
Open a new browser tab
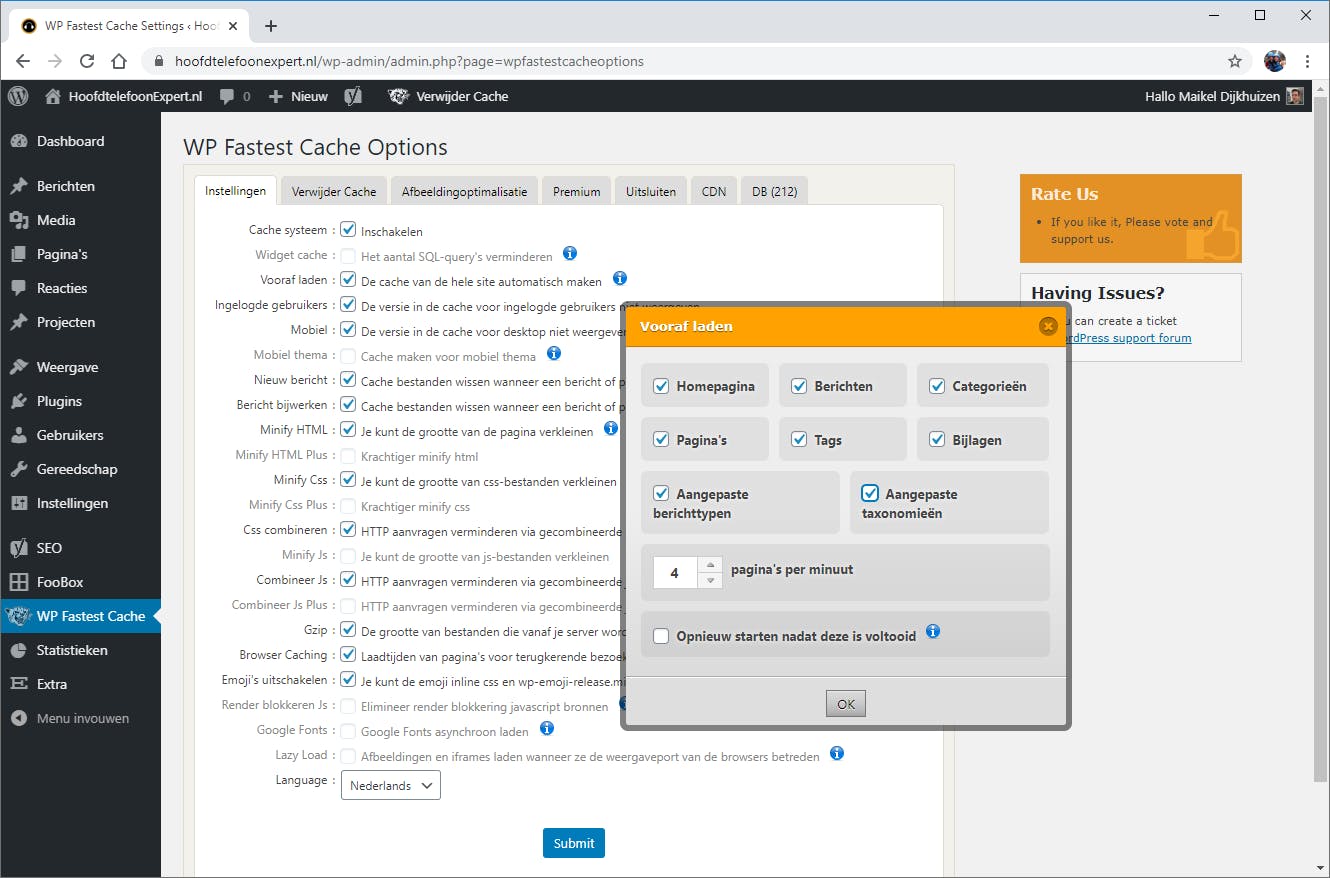[x=271, y=26]
